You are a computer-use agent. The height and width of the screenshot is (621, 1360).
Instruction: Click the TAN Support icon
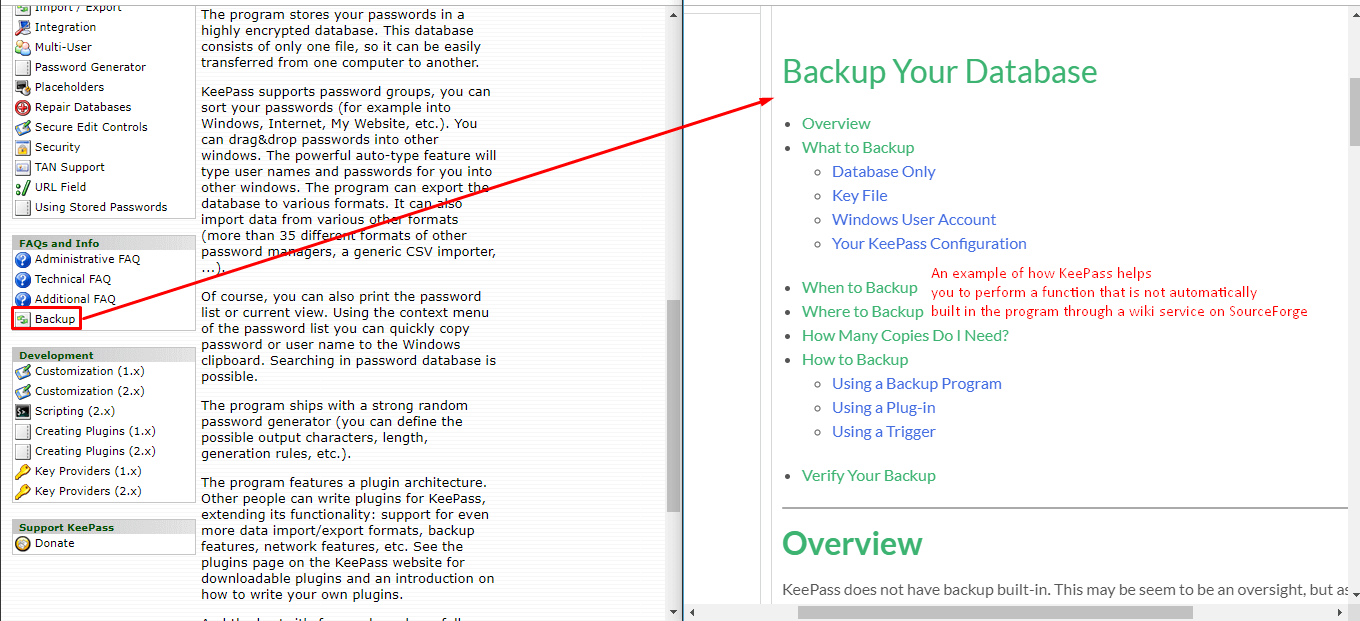click(x=23, y=167)
